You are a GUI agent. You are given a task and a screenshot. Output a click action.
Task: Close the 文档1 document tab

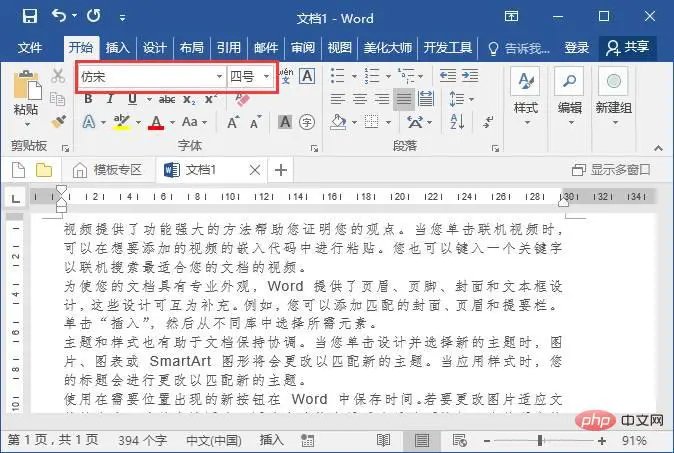[x=254, y=170]
